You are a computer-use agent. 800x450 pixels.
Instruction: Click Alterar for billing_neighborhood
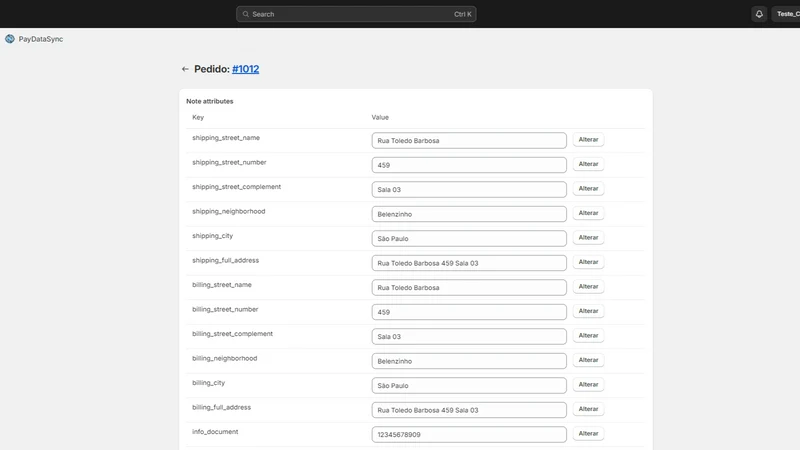(588, 360)
